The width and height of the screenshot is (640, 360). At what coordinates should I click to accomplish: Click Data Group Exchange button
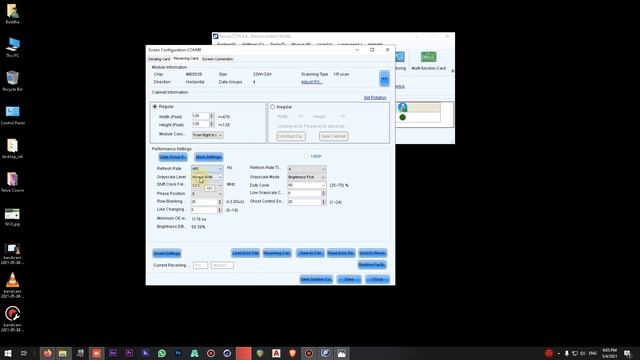[173, 157]
